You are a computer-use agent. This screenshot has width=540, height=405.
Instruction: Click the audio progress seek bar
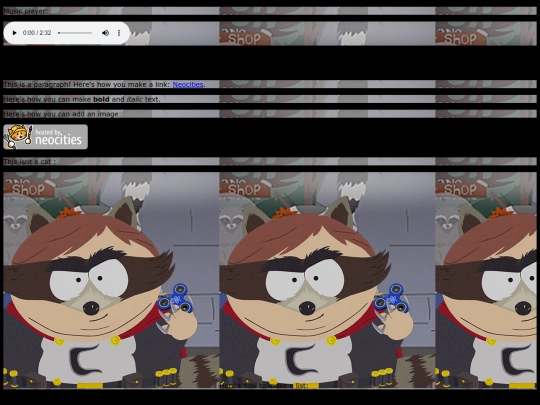point(75,33)
